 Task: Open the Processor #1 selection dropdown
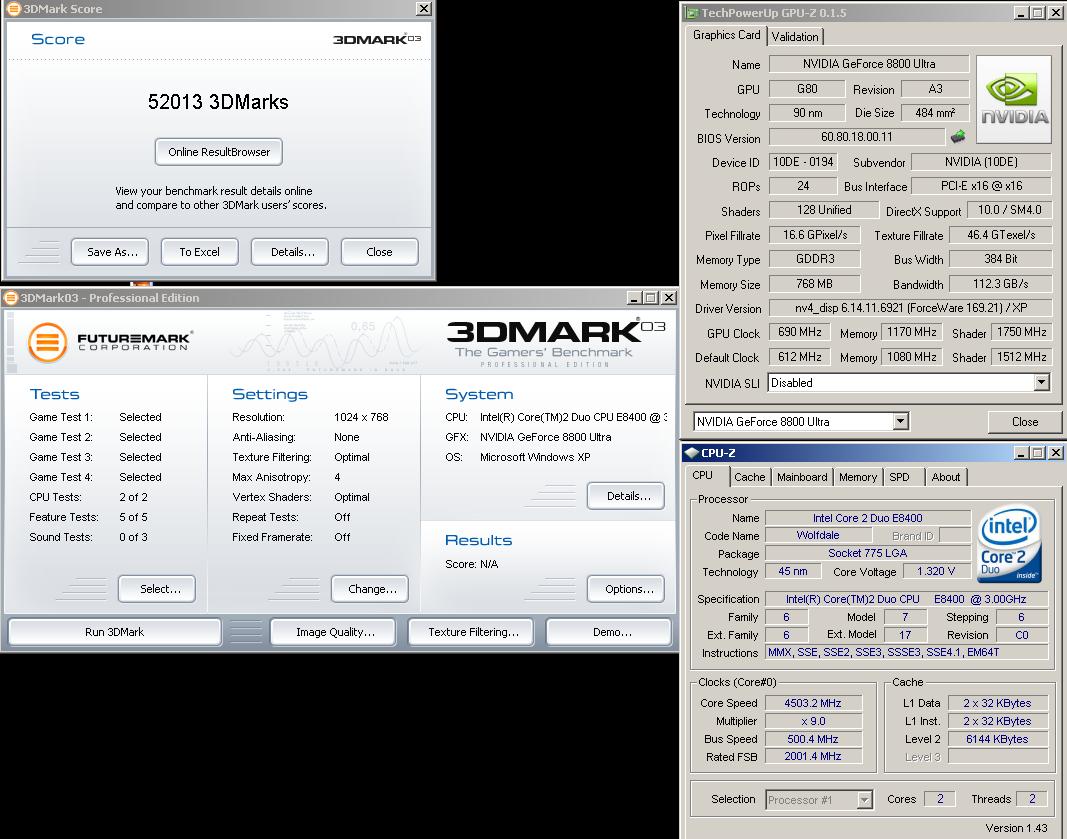(x=864, y=800)
